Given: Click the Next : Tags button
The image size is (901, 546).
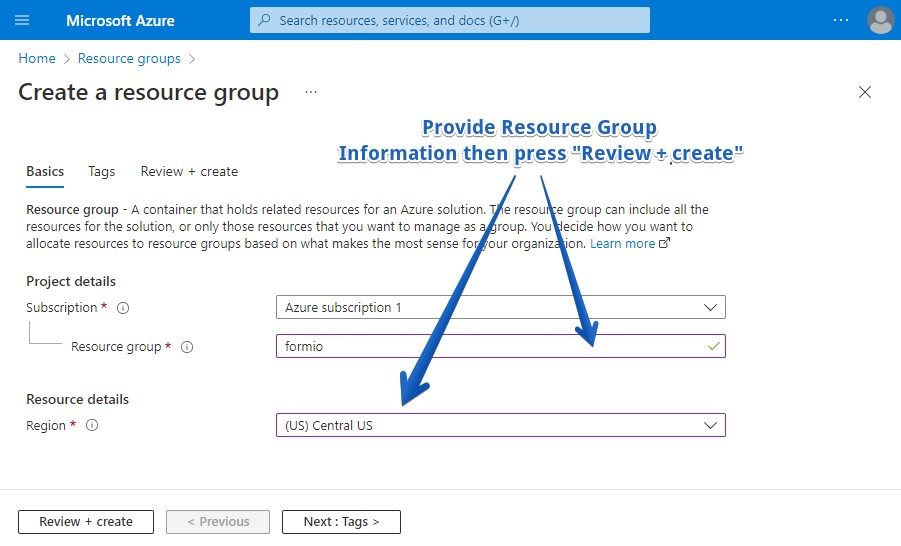Looking at the screenshot, I should tap(341, 522).
